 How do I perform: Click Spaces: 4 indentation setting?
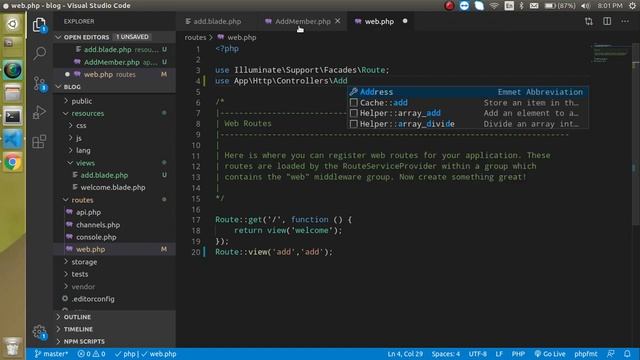click(446, 354)
